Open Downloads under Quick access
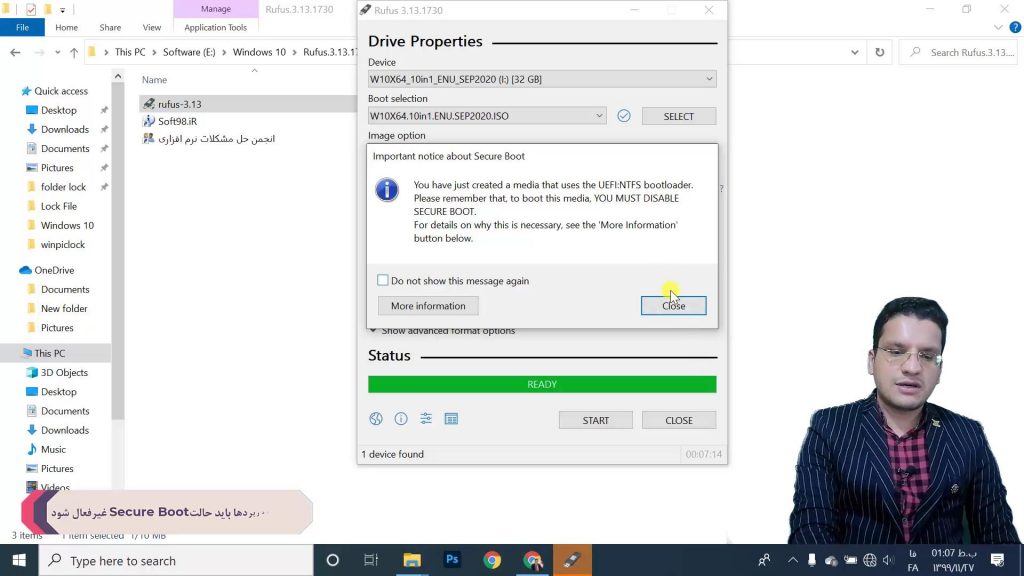Viewport: 1024px width, 576px height. (x=65, y=129)
